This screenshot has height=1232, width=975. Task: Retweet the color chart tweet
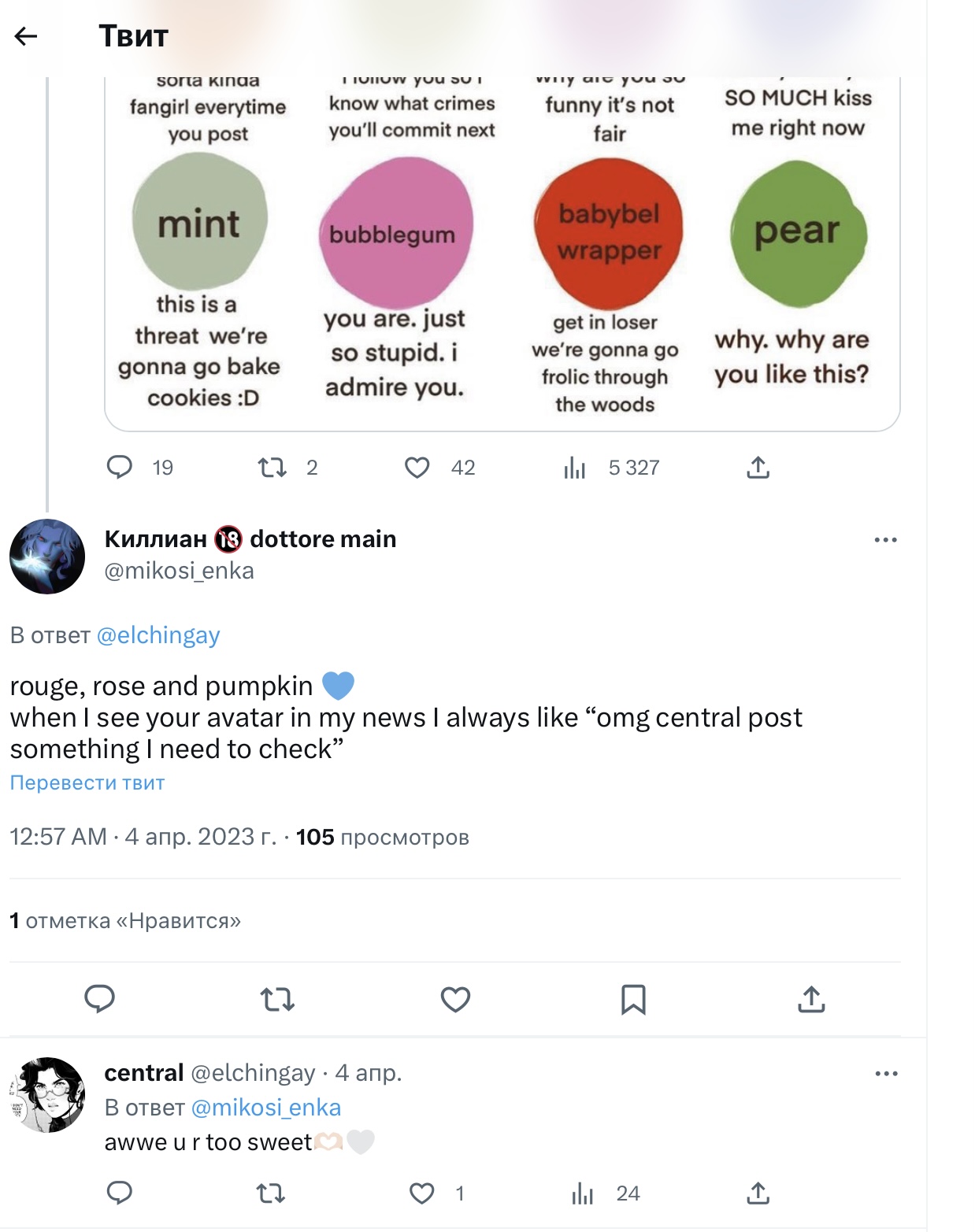click(x=272, y=468)
